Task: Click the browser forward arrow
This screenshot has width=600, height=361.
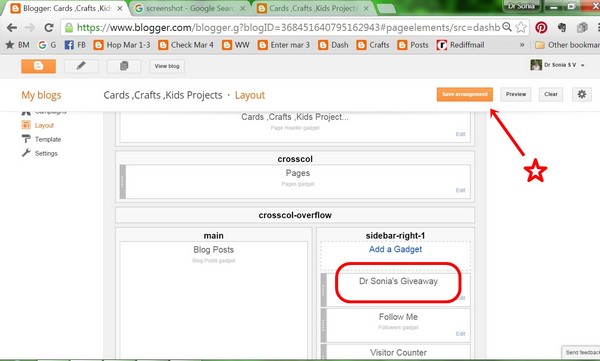Action: pyautogui.click(x=30, y=28)
